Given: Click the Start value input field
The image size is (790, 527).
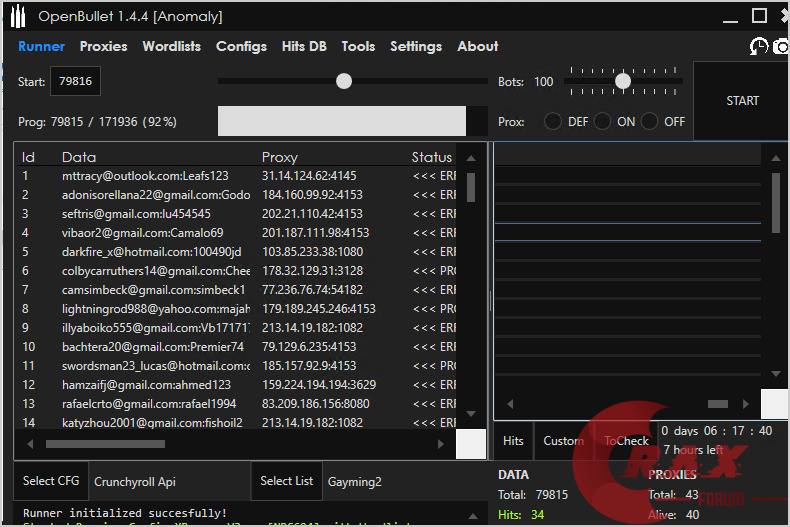Looking at the screenshot, I should (x=75, y=81).
